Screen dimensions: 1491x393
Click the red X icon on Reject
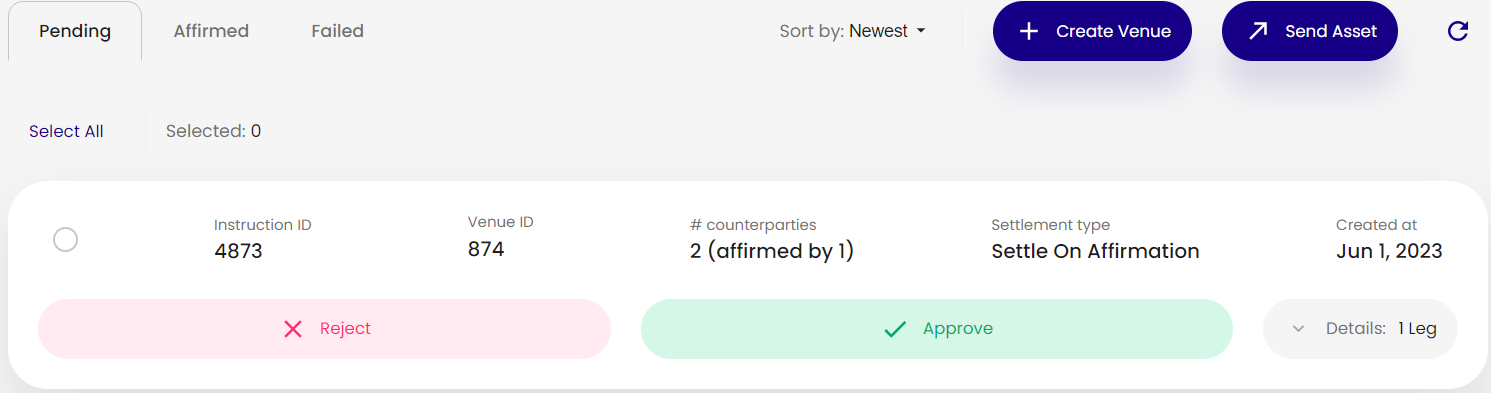tap(293, 329)
